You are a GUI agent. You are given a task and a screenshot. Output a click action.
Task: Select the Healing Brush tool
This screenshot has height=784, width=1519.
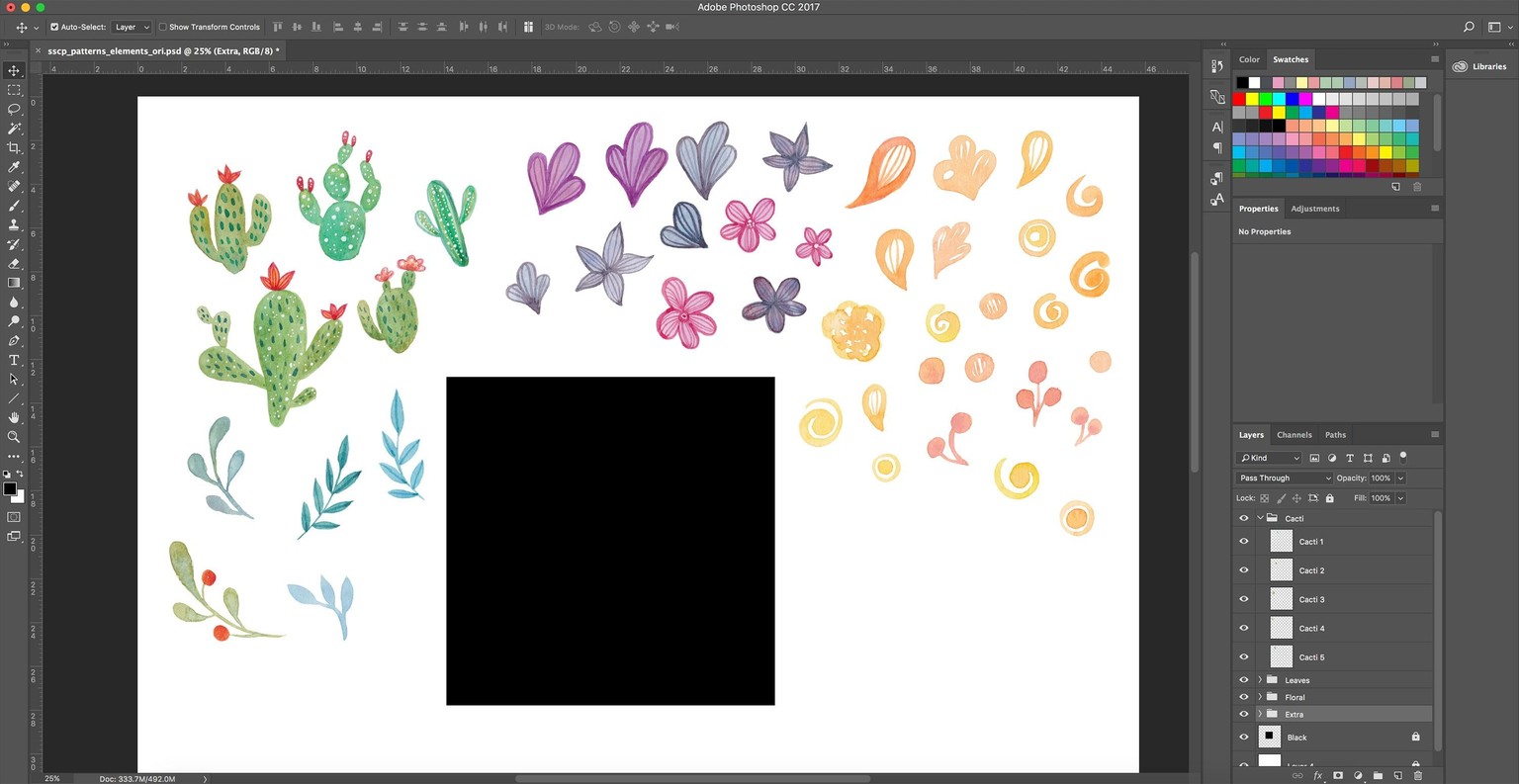tap(14, 186)
